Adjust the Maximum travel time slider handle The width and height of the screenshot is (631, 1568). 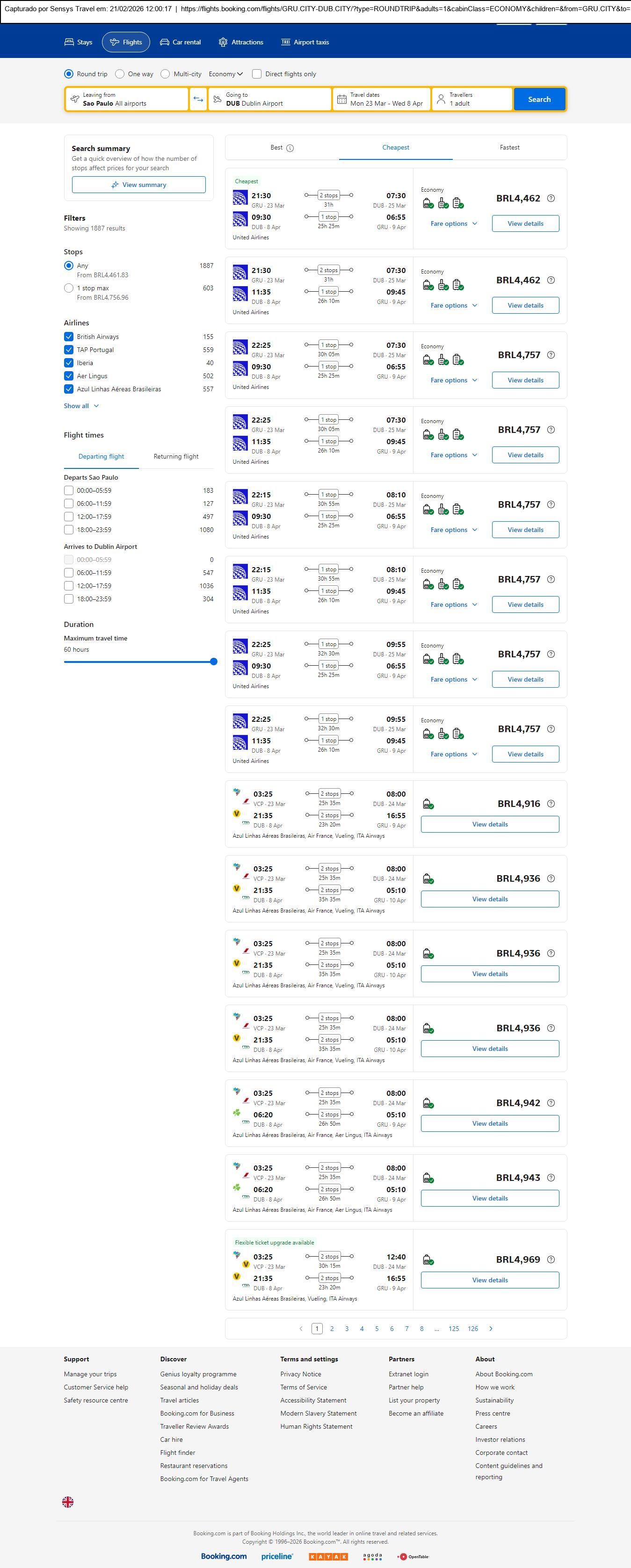click(x=213, y=662)
